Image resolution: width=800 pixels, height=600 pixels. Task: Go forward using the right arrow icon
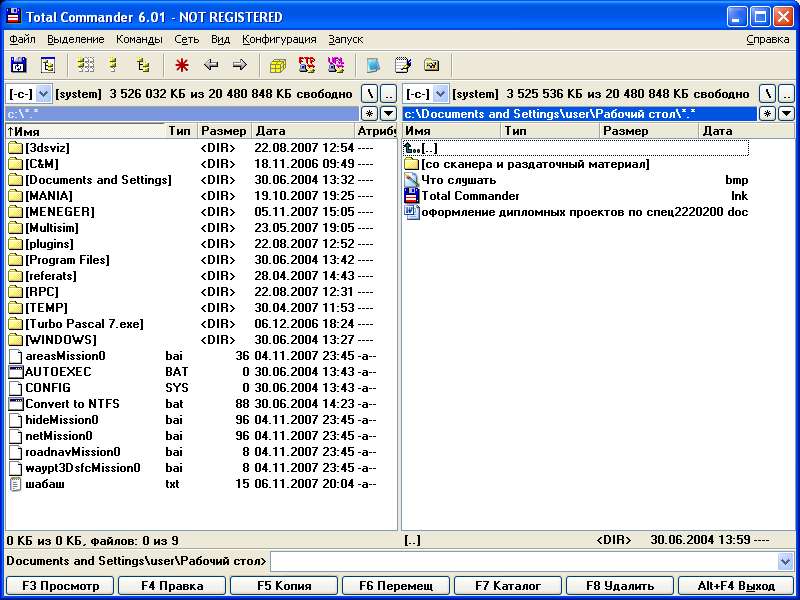(x=240, y=65)
